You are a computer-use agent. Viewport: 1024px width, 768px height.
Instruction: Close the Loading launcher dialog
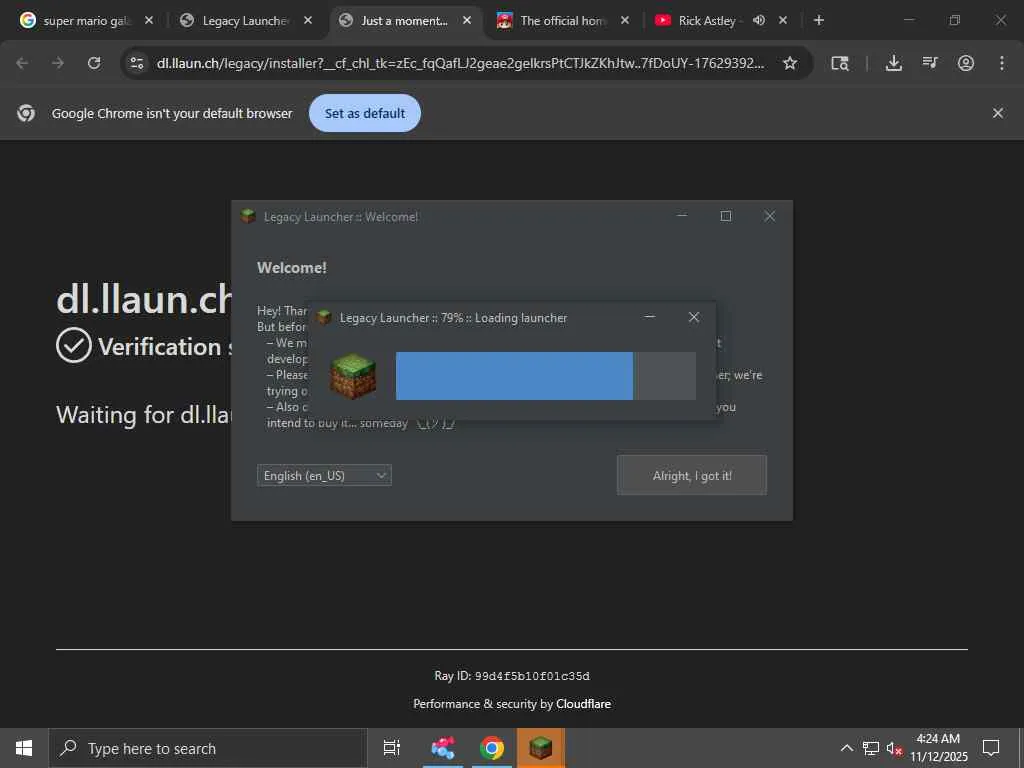pyautogui.click(x=694, y=317)
